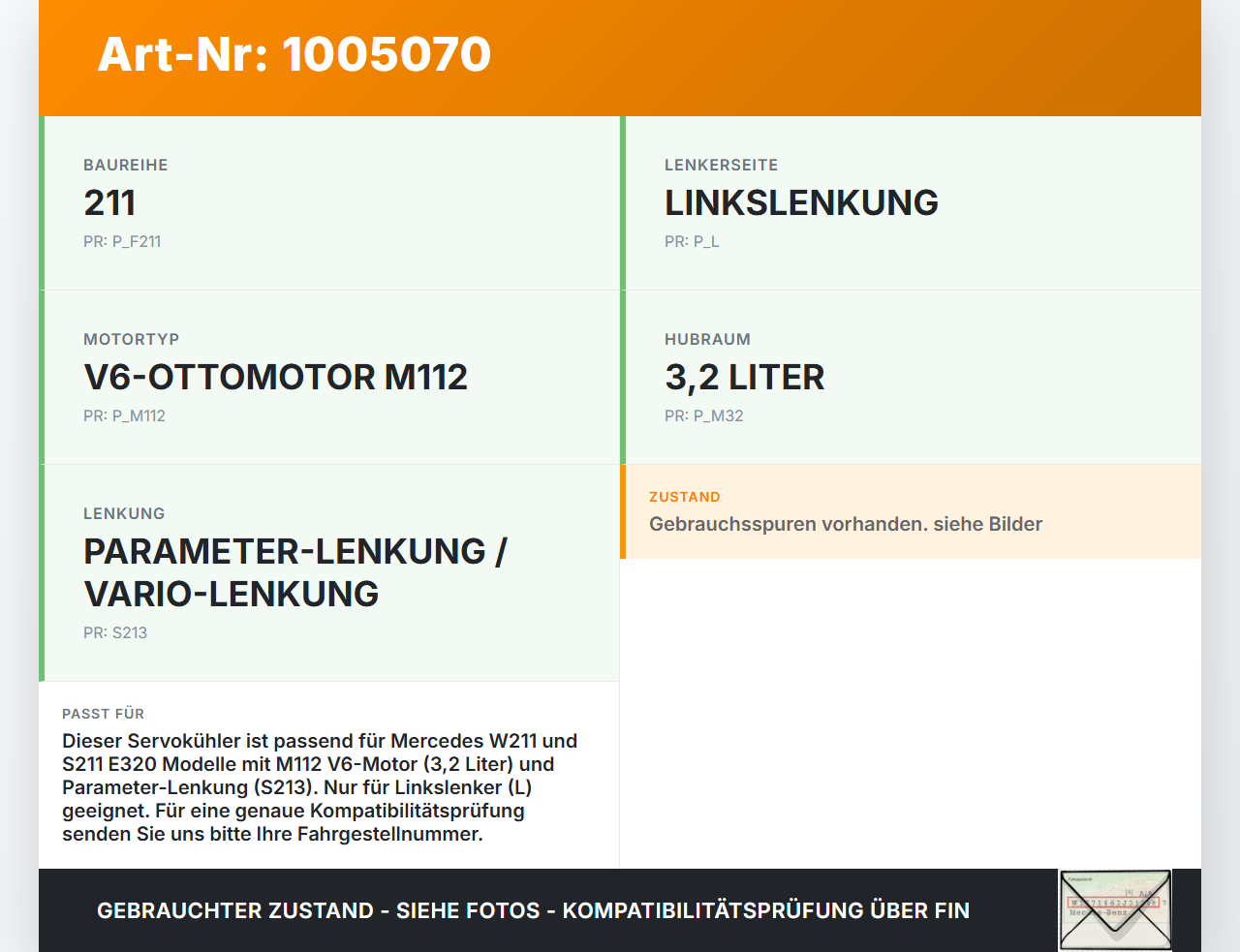This screenshot has width=1240, height=952.
Task: Click the green accent bar beside BAUREIHE
Action: pos(41,202)
